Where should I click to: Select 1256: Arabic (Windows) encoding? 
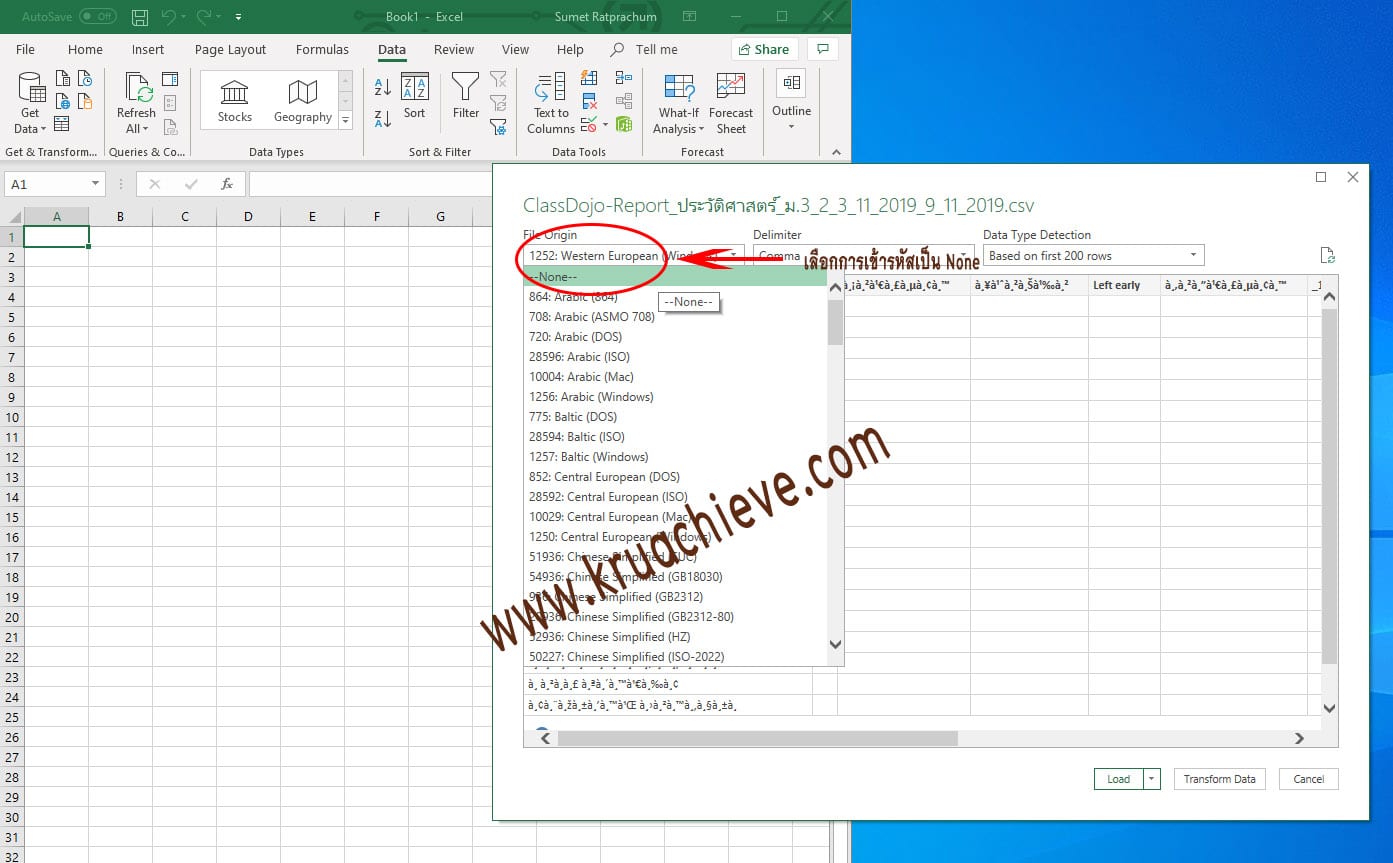coord(676,397)
